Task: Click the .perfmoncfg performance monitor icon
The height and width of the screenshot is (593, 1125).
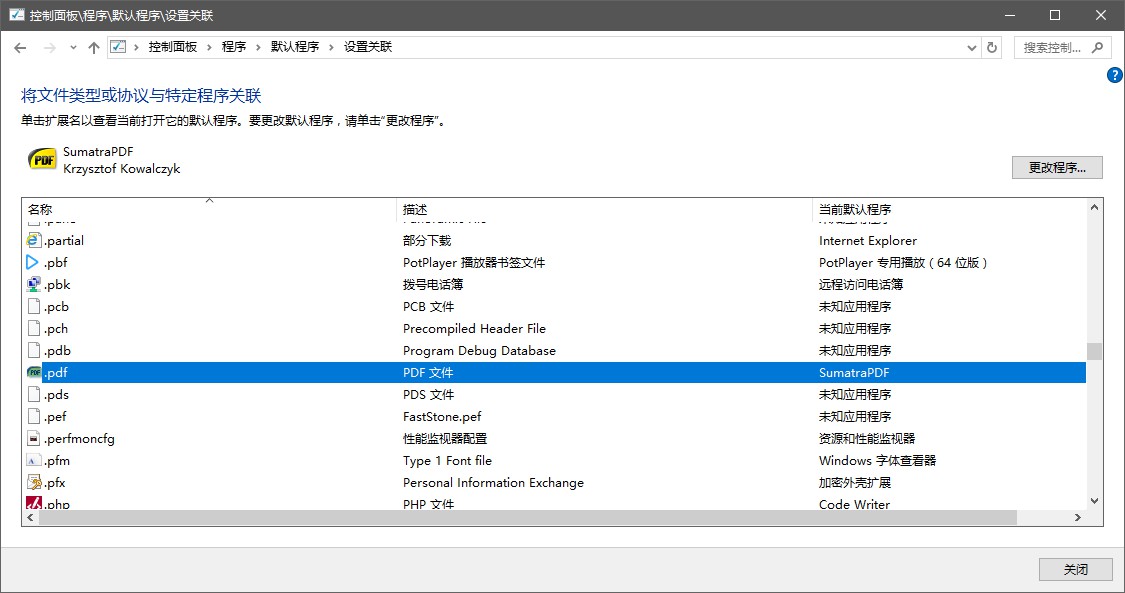Action: (x=34, y=439)
